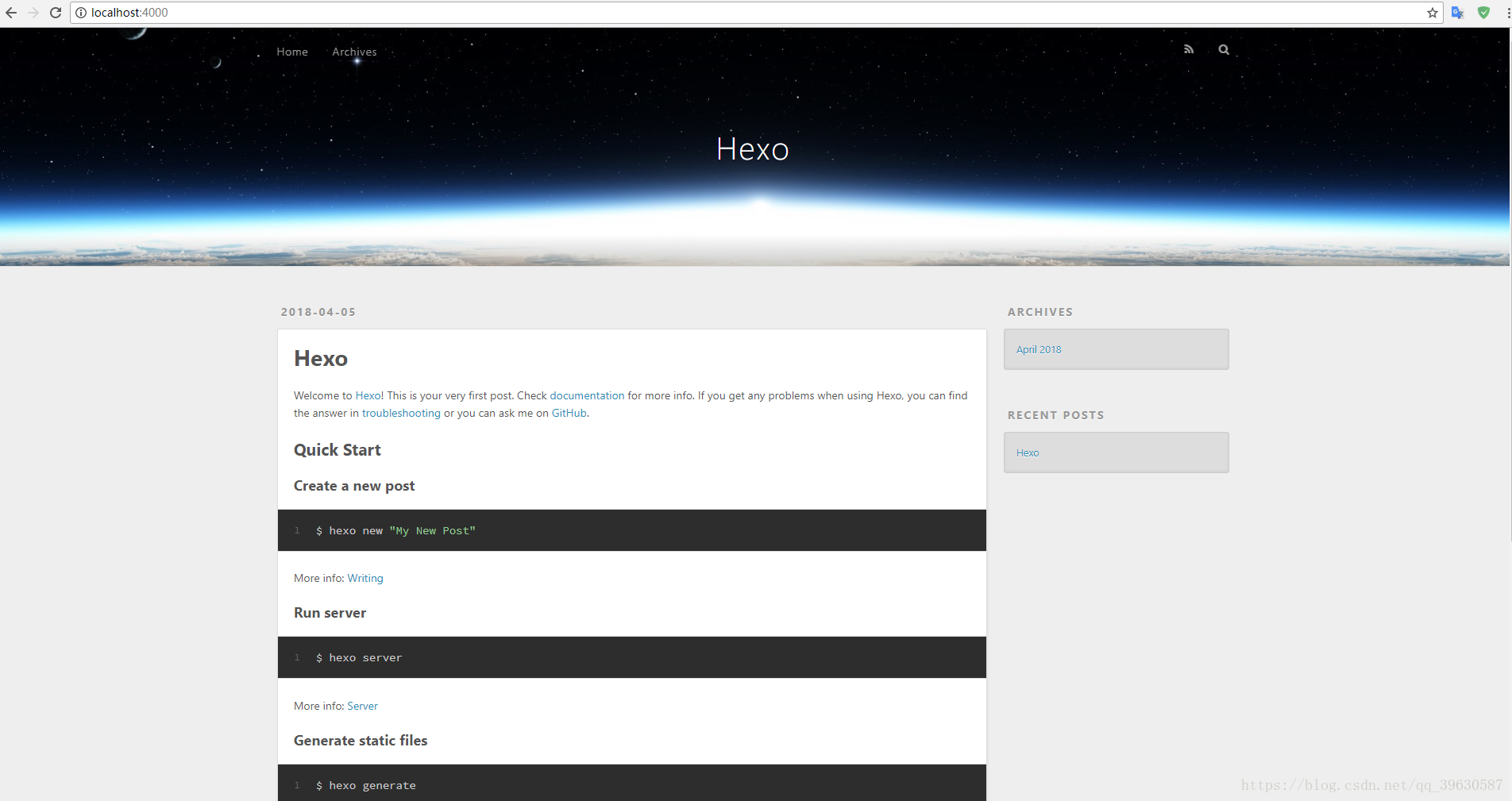Click the hexo new "My New Post" code line
The image size is (1512, 801).
395,530
